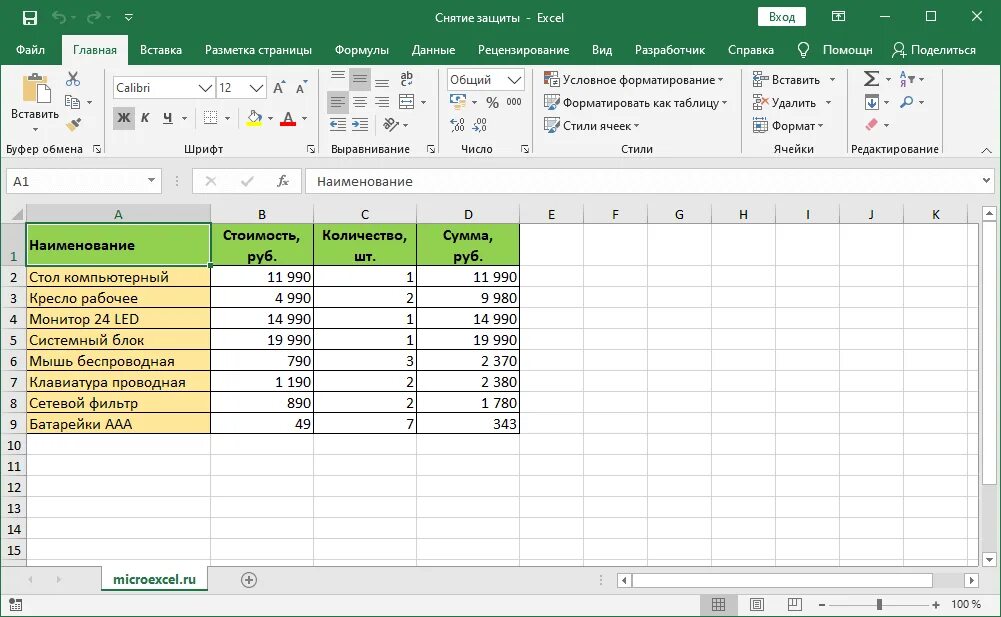Open the font size 12 dropdown

(257, 88)
